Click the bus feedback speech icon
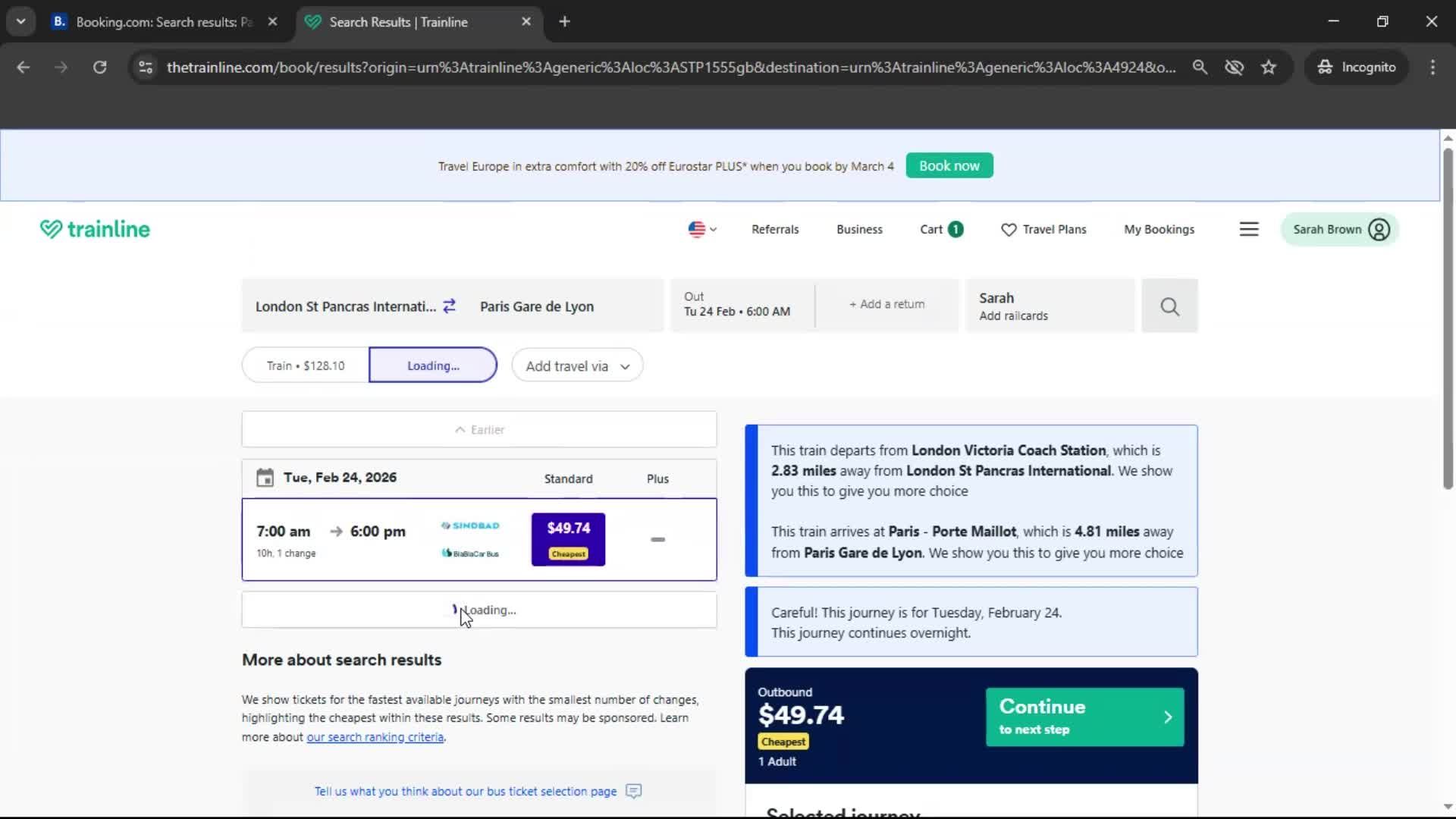 pyautogui.click(x=633, y=791)
